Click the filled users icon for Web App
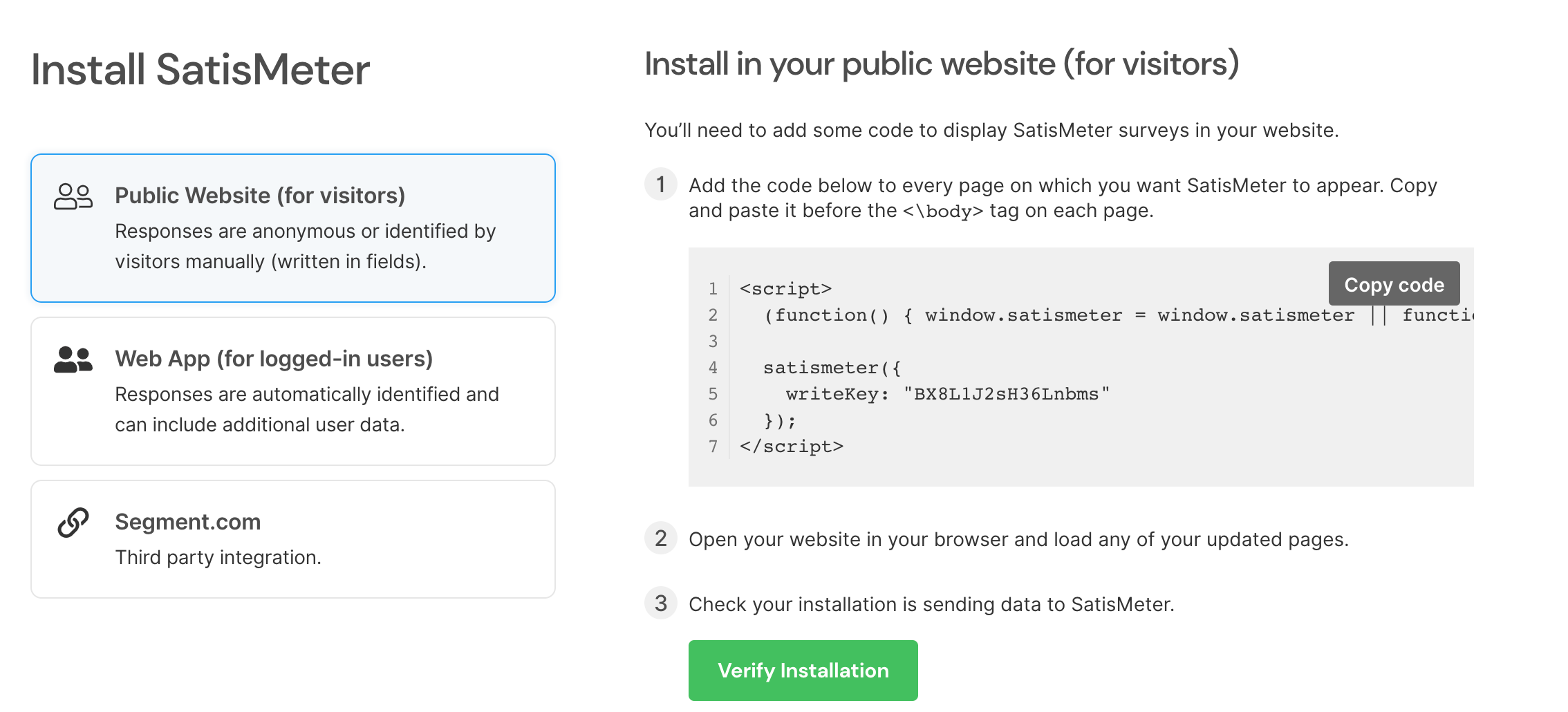1568x712 pixels. click(73, 359)
